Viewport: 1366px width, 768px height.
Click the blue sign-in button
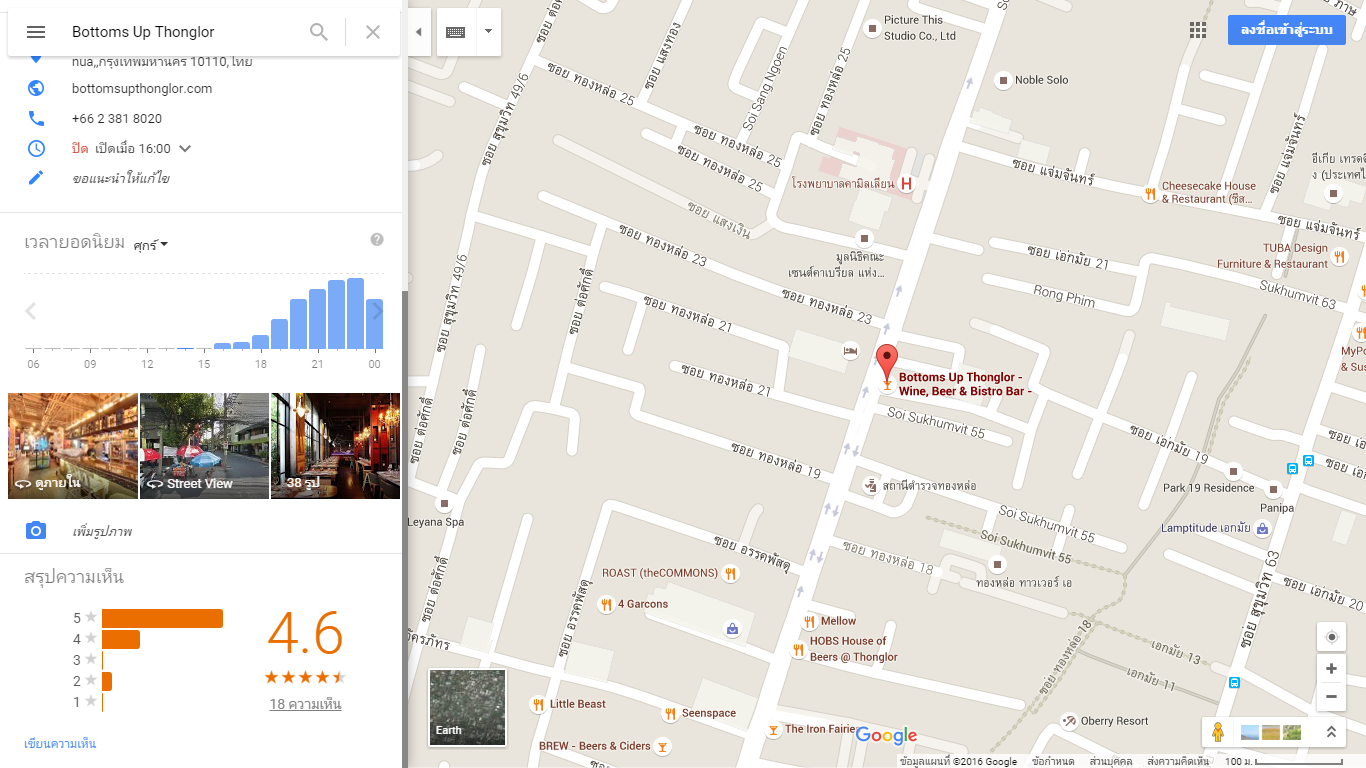click(x=1287, y=30)
